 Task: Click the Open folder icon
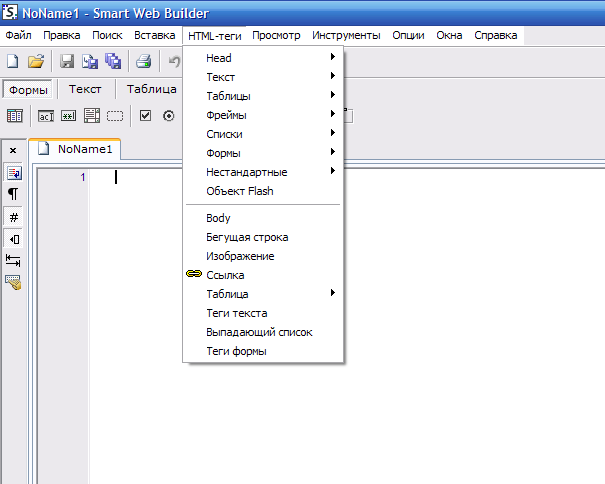[36, 61]
